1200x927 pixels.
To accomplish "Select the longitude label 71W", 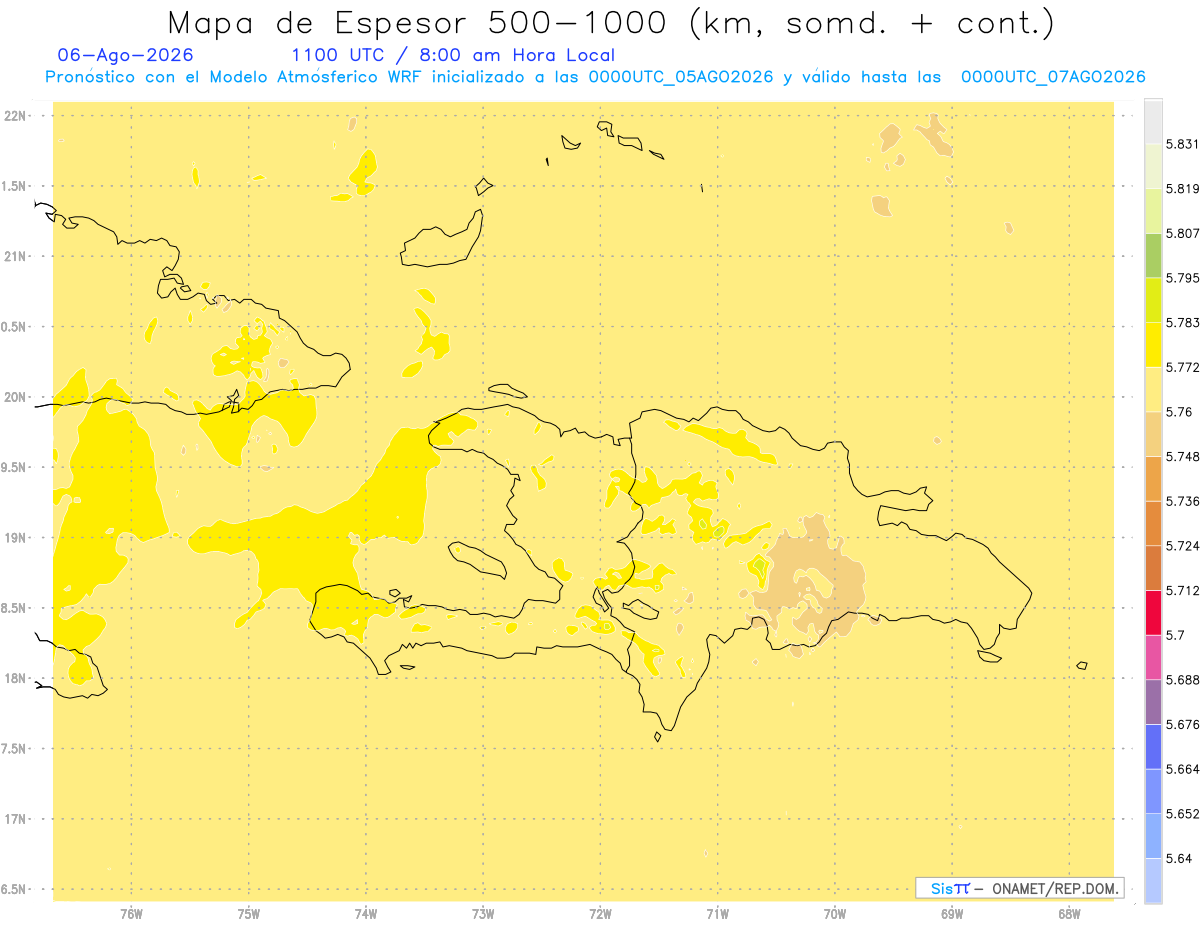I will coord(717,914).
